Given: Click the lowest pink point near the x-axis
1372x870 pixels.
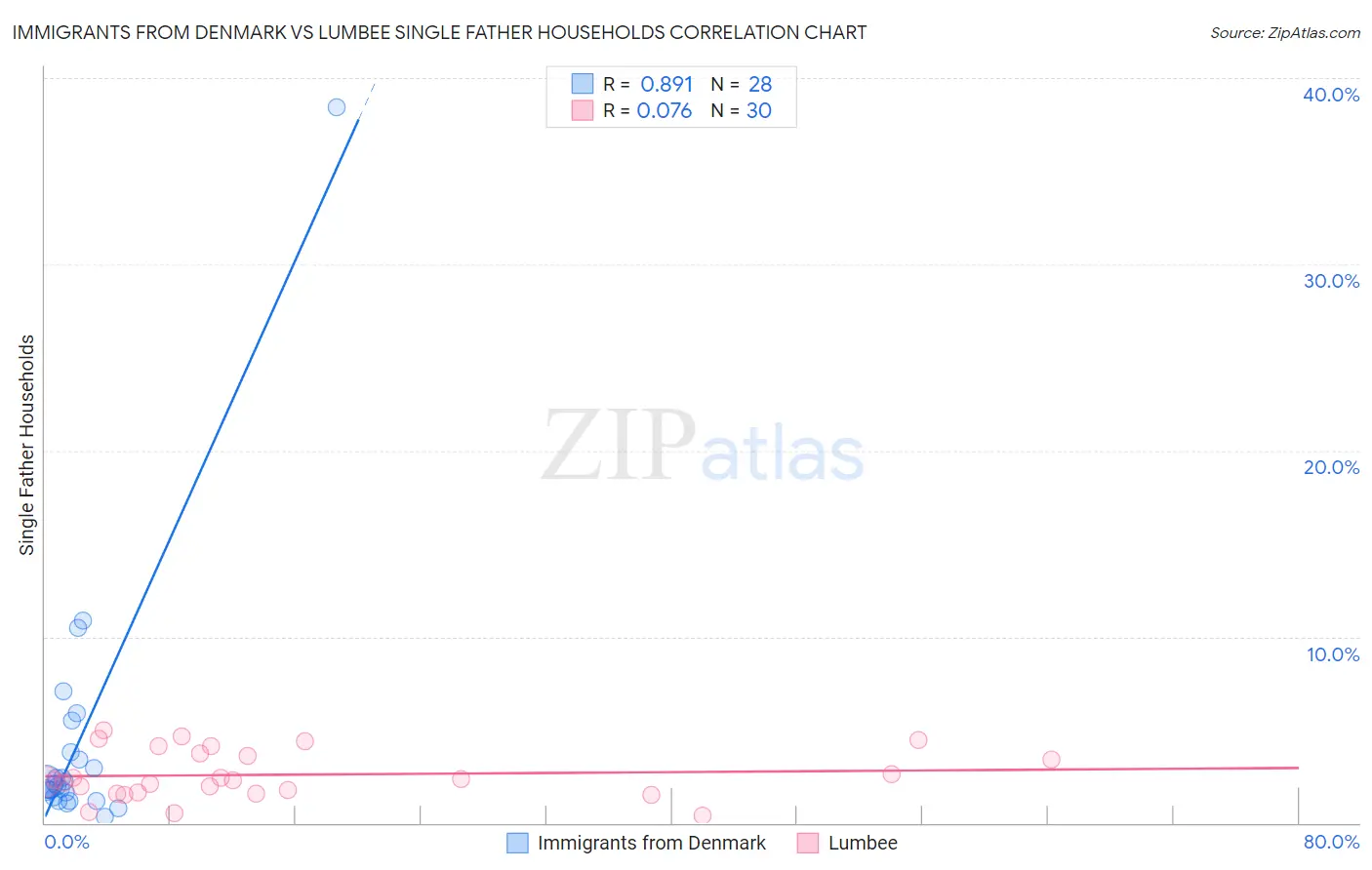Looking at the screenshot, I should pos(703,815).
